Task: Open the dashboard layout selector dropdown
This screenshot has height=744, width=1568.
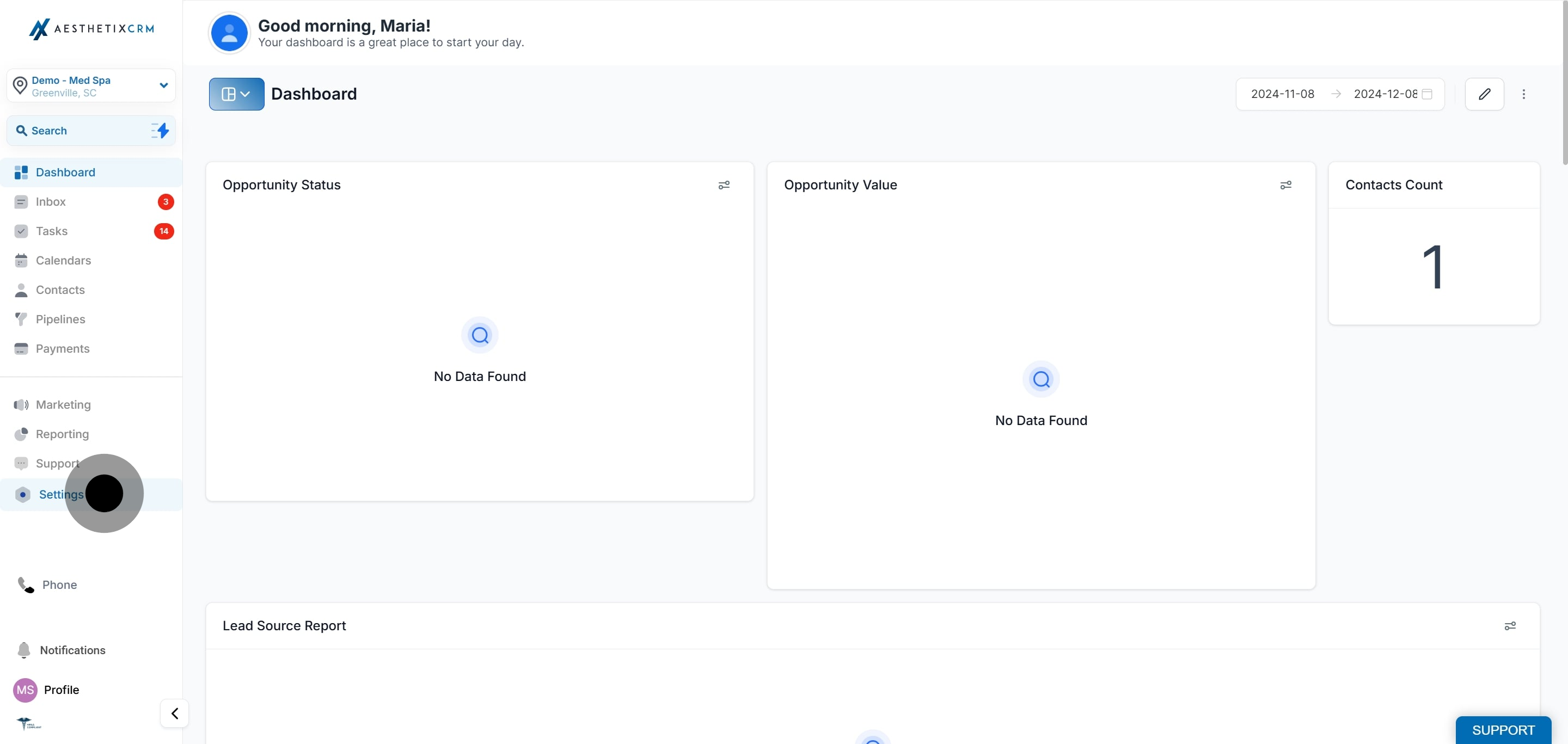Action: click(x=236, y=94)
